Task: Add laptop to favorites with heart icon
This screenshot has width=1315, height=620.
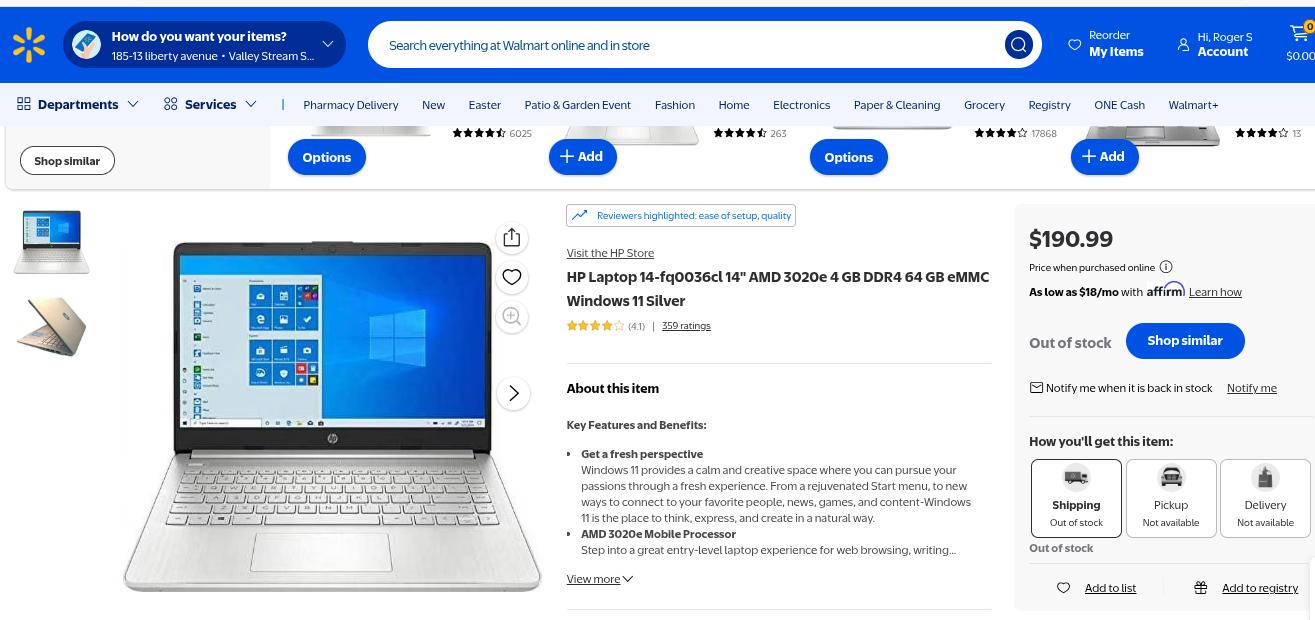Action: pos(512,277)
